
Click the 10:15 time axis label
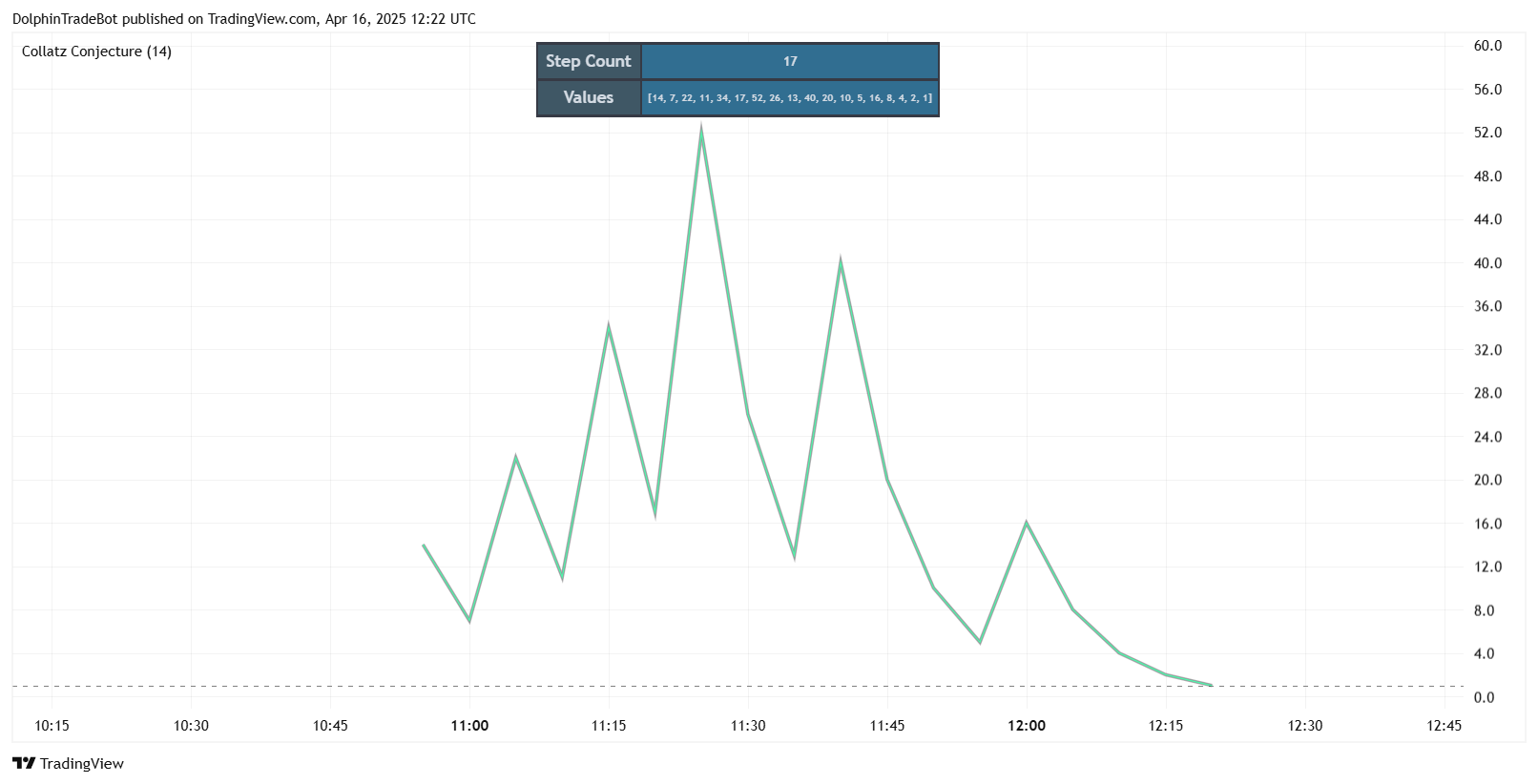pos(52,726)
